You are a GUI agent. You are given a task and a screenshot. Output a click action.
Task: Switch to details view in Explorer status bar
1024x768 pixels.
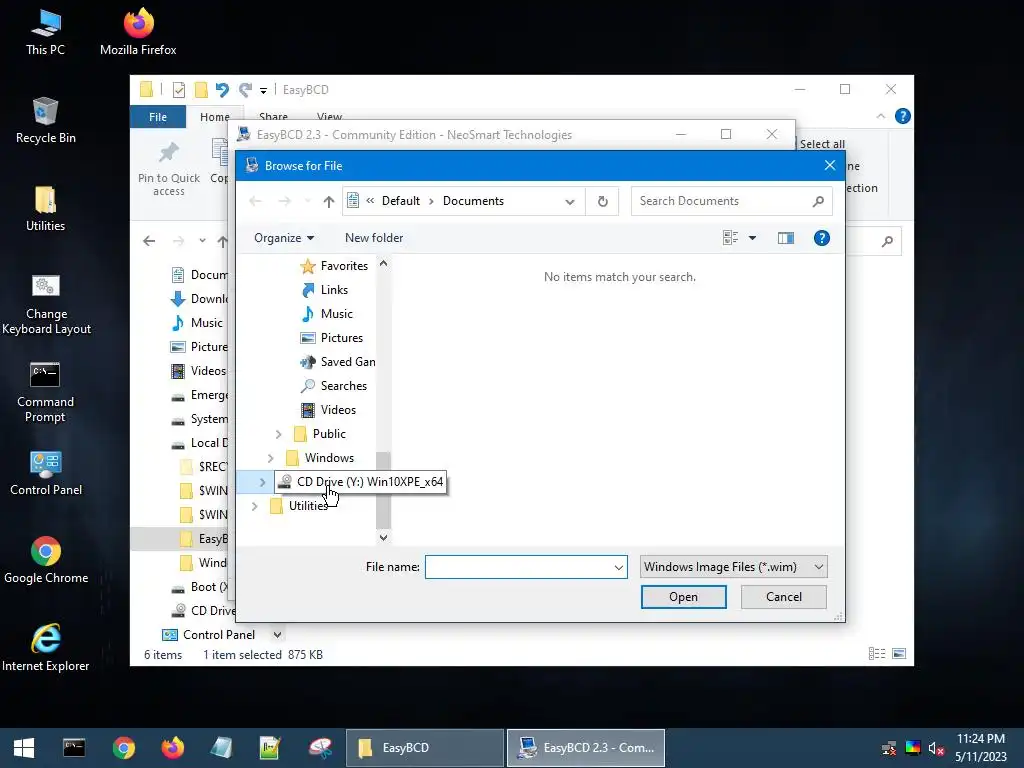pos(876,654)
